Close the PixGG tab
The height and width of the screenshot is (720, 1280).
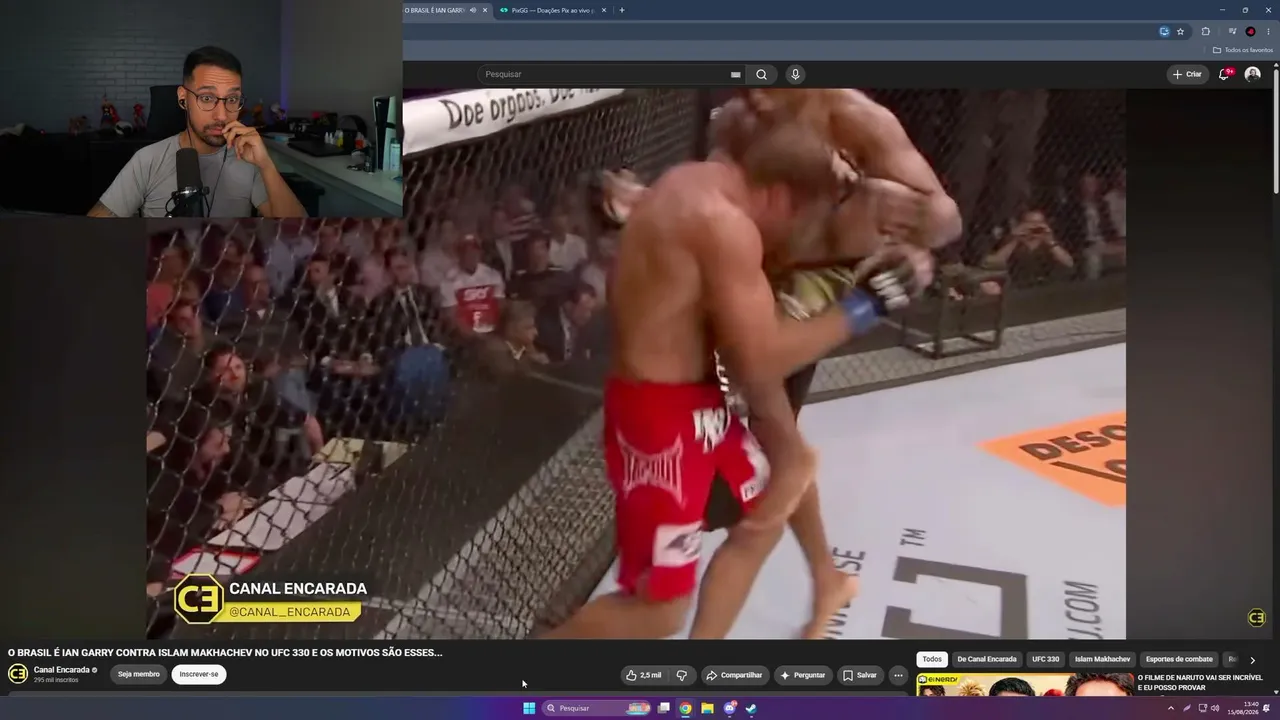[x=604, y=10]
